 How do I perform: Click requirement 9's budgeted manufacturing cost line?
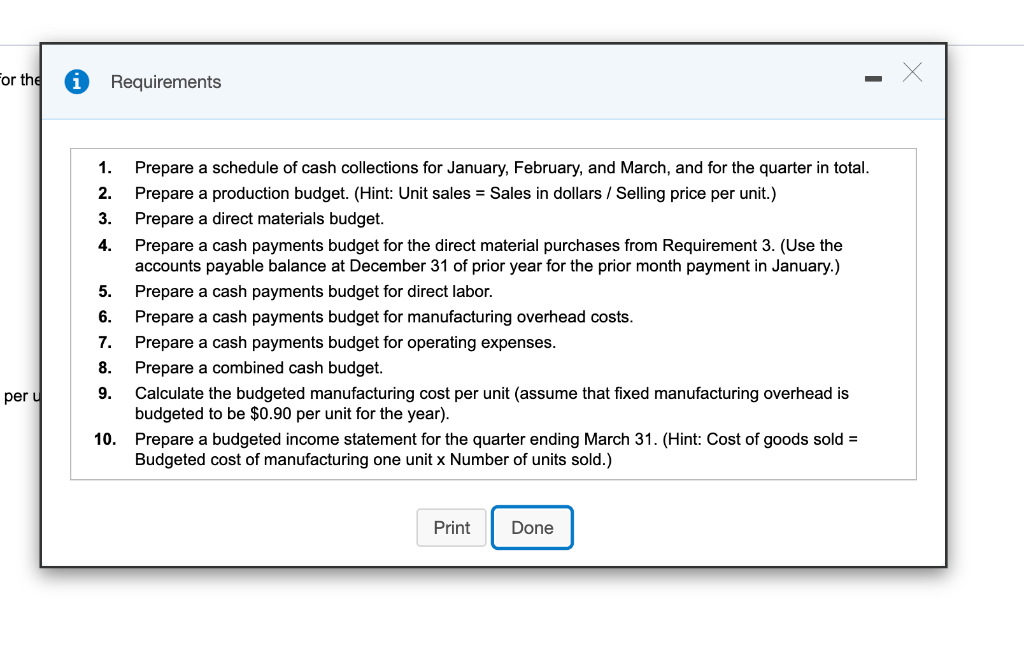491,393
